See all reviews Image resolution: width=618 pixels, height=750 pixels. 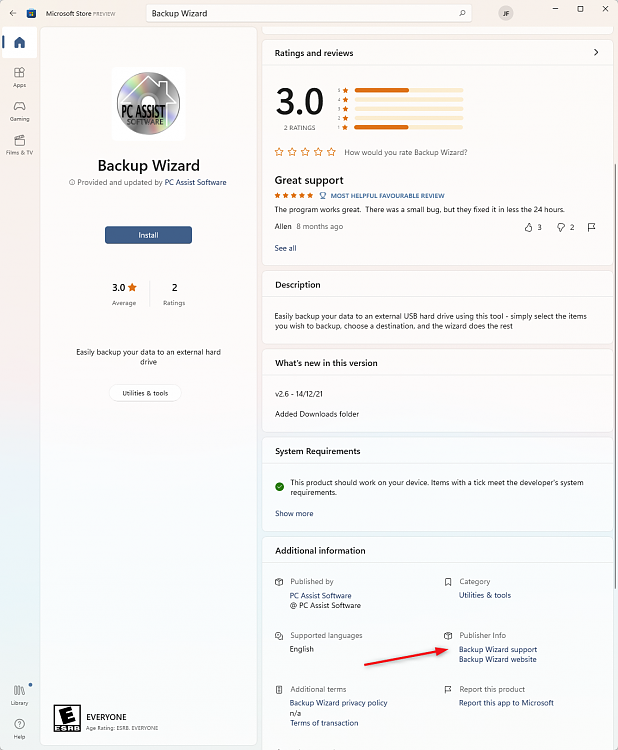point(286,248)
